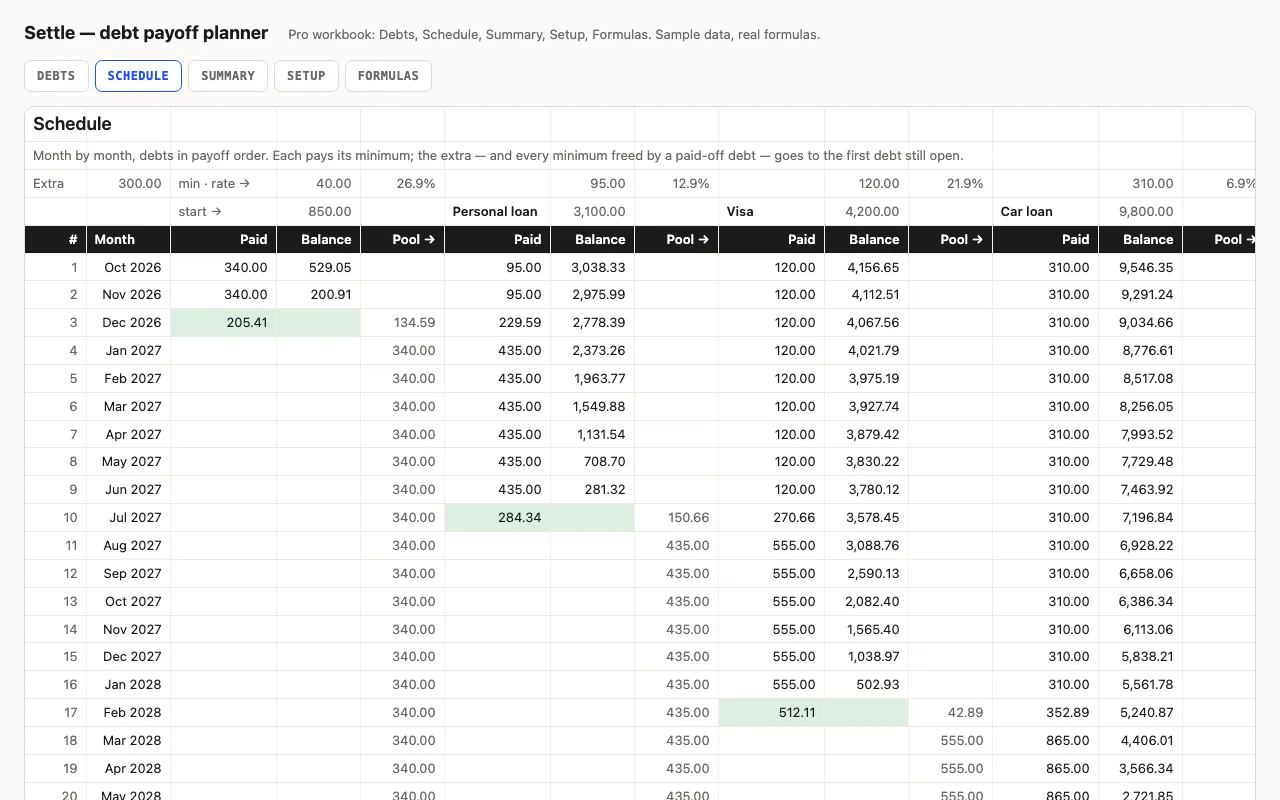Click the paid amount 229.59
Image resolution: width=1280 pixels, height=800 pixels.
498,323
